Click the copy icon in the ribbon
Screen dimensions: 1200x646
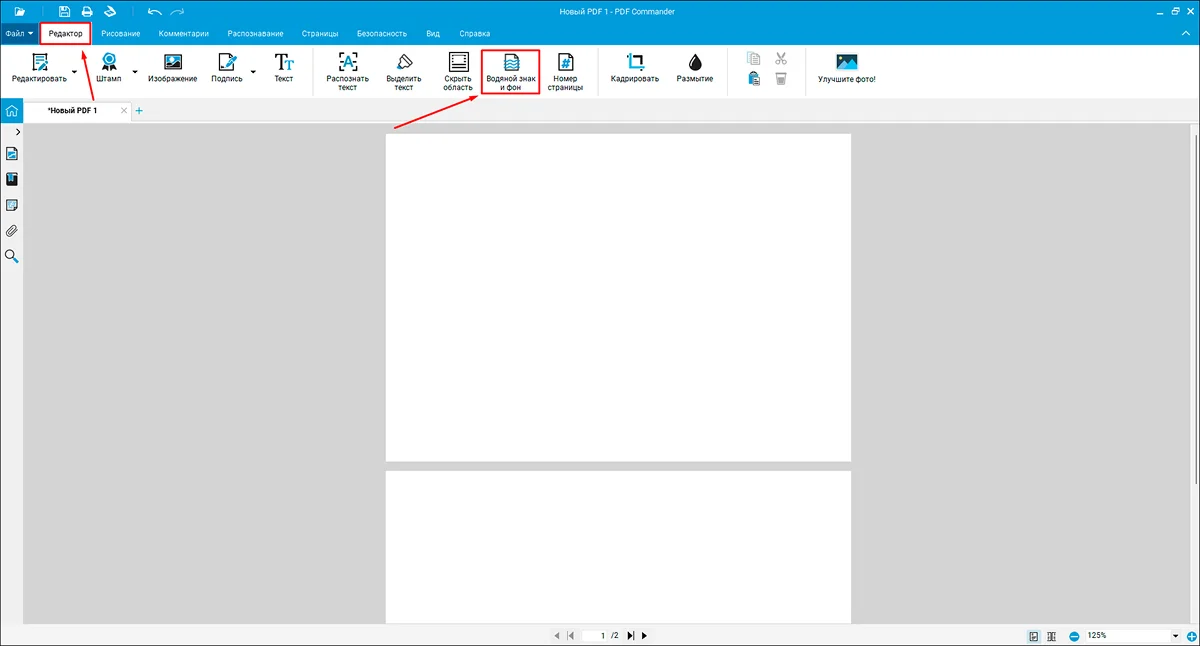[754, 59]
